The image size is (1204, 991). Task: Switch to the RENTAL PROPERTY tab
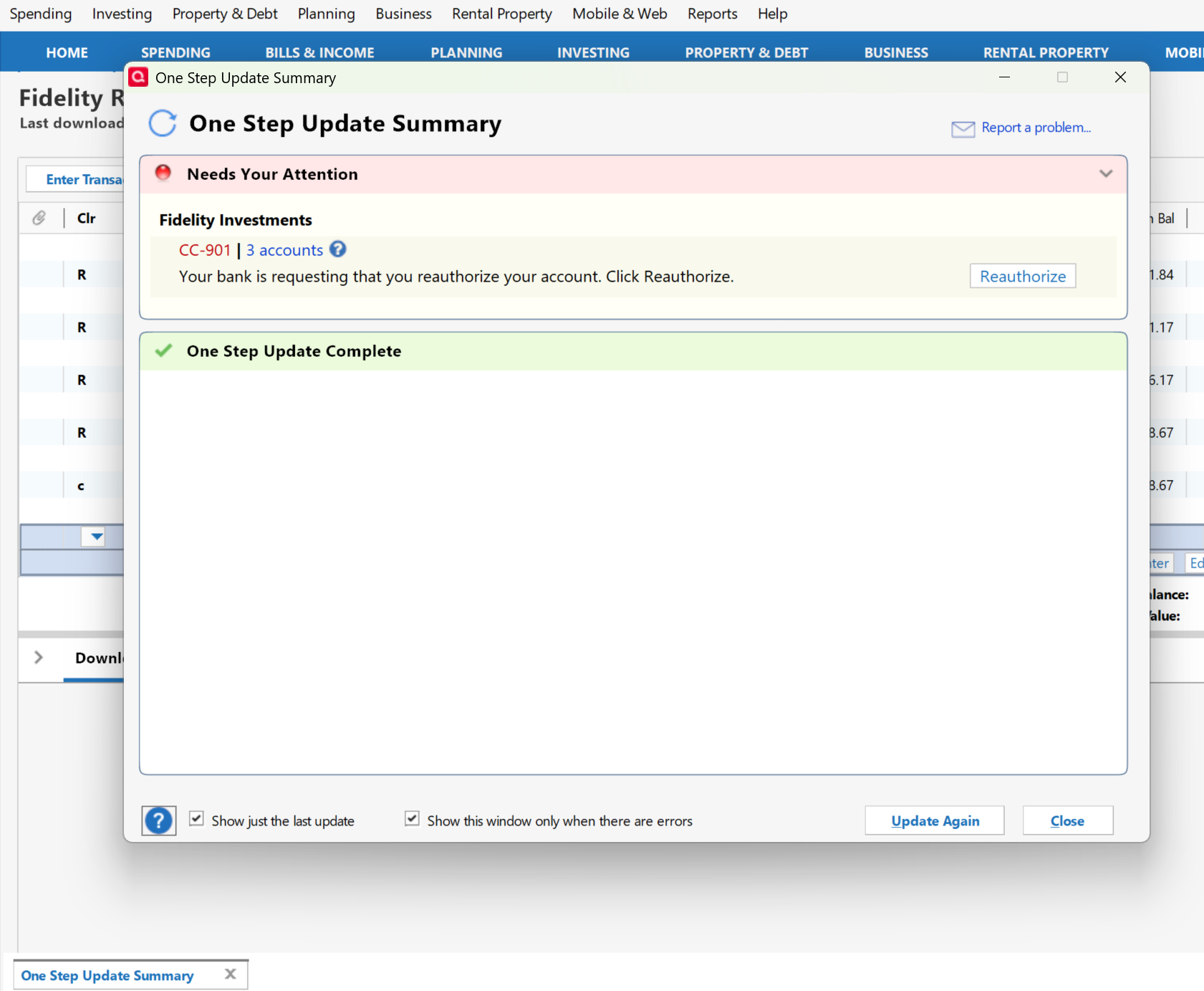pos(1046,52)
